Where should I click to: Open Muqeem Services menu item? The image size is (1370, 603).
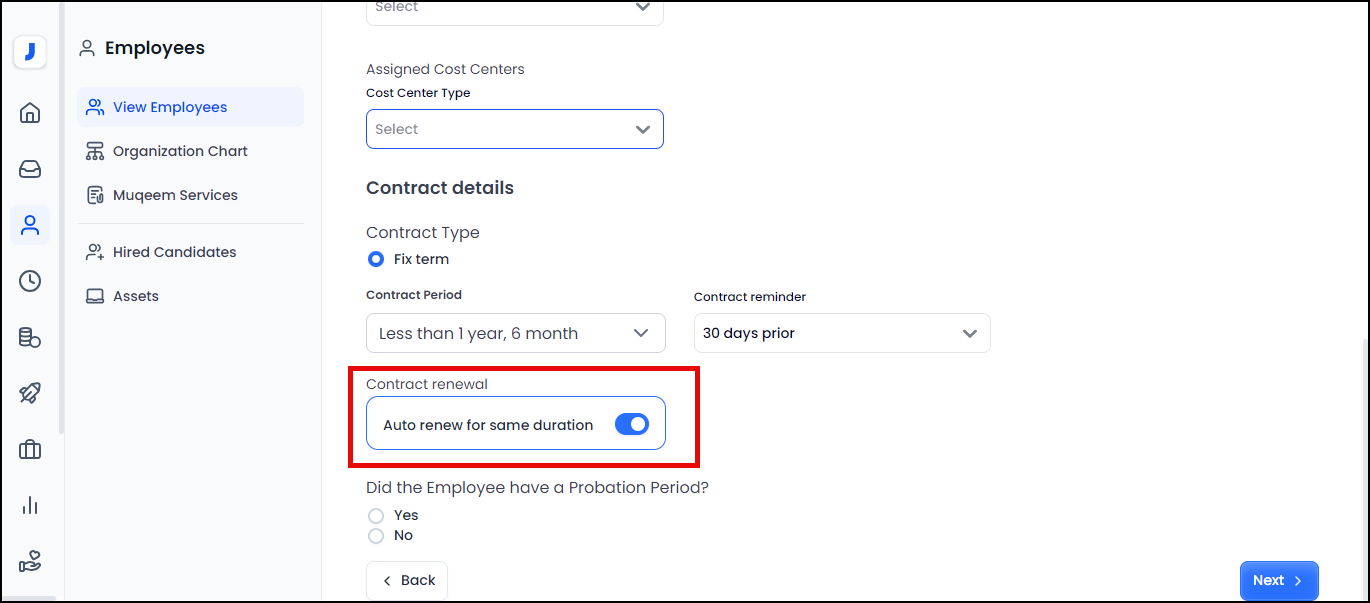pos(175,195)
